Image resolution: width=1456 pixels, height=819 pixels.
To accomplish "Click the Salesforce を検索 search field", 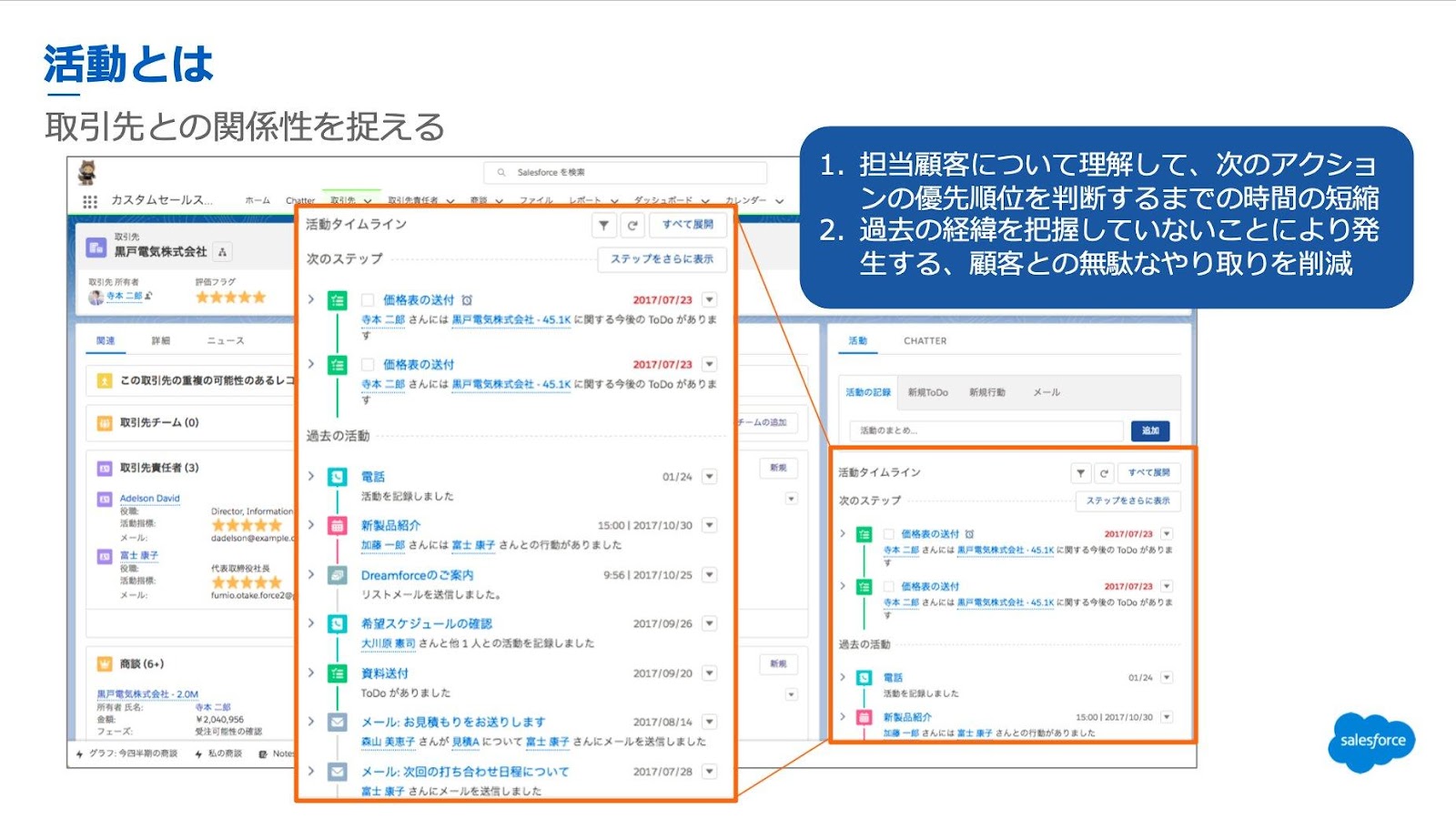I will click(625, 172).
